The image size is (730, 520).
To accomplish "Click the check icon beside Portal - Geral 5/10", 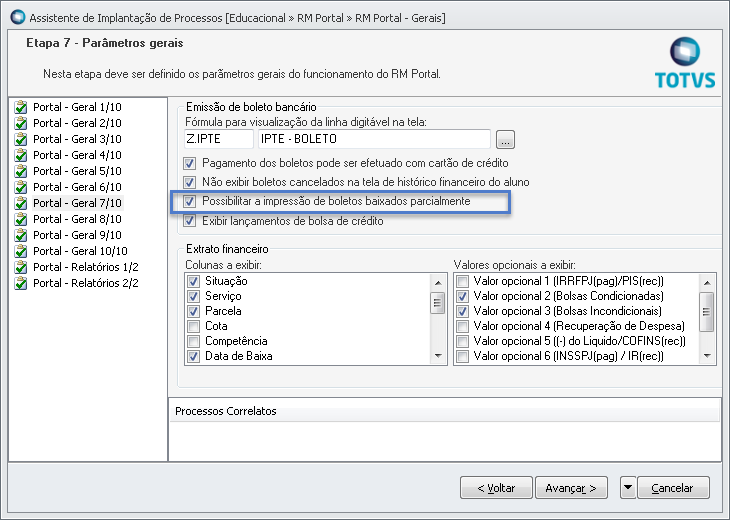I will coord(21,171).
